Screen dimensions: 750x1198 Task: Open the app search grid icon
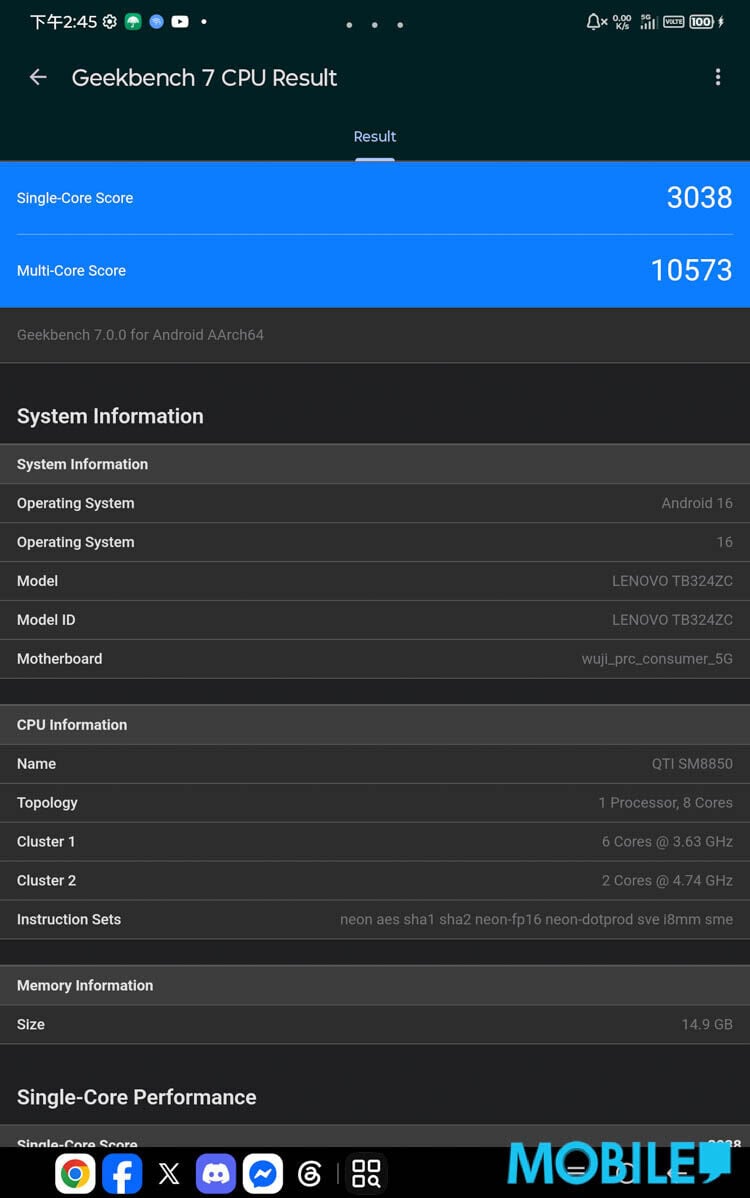366,1173
